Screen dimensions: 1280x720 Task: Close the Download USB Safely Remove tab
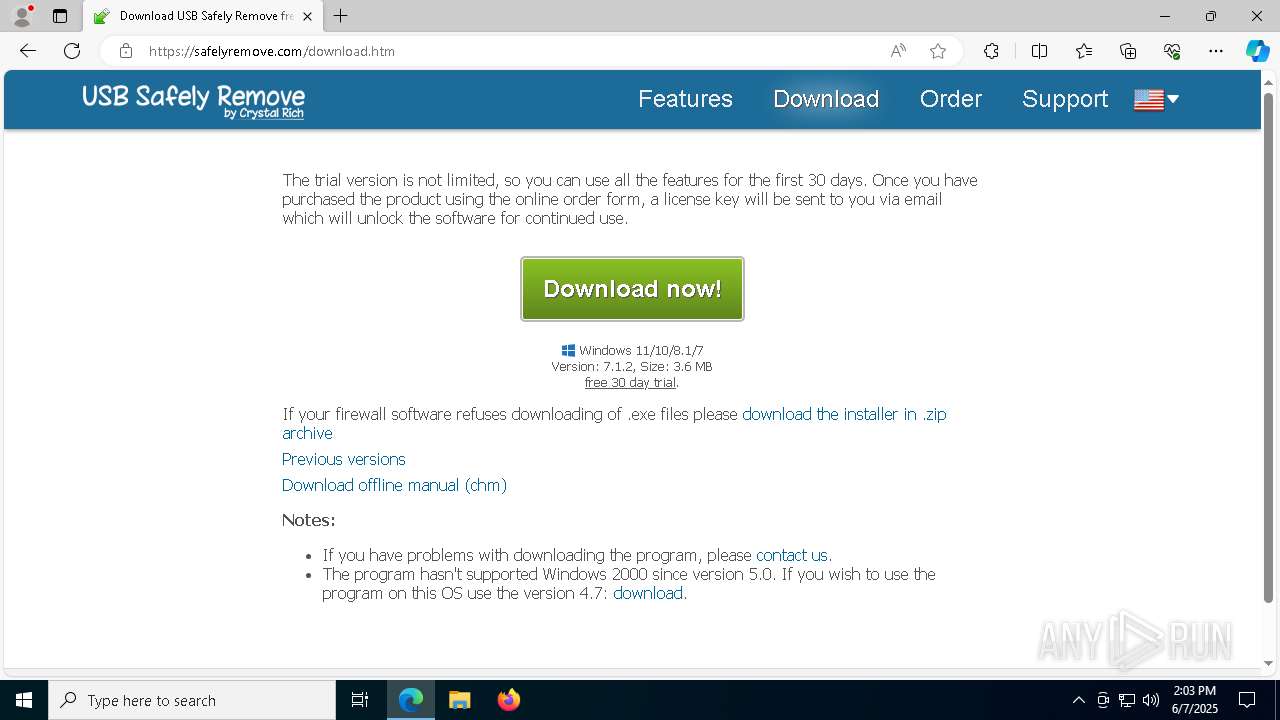[x=307, y=16]
